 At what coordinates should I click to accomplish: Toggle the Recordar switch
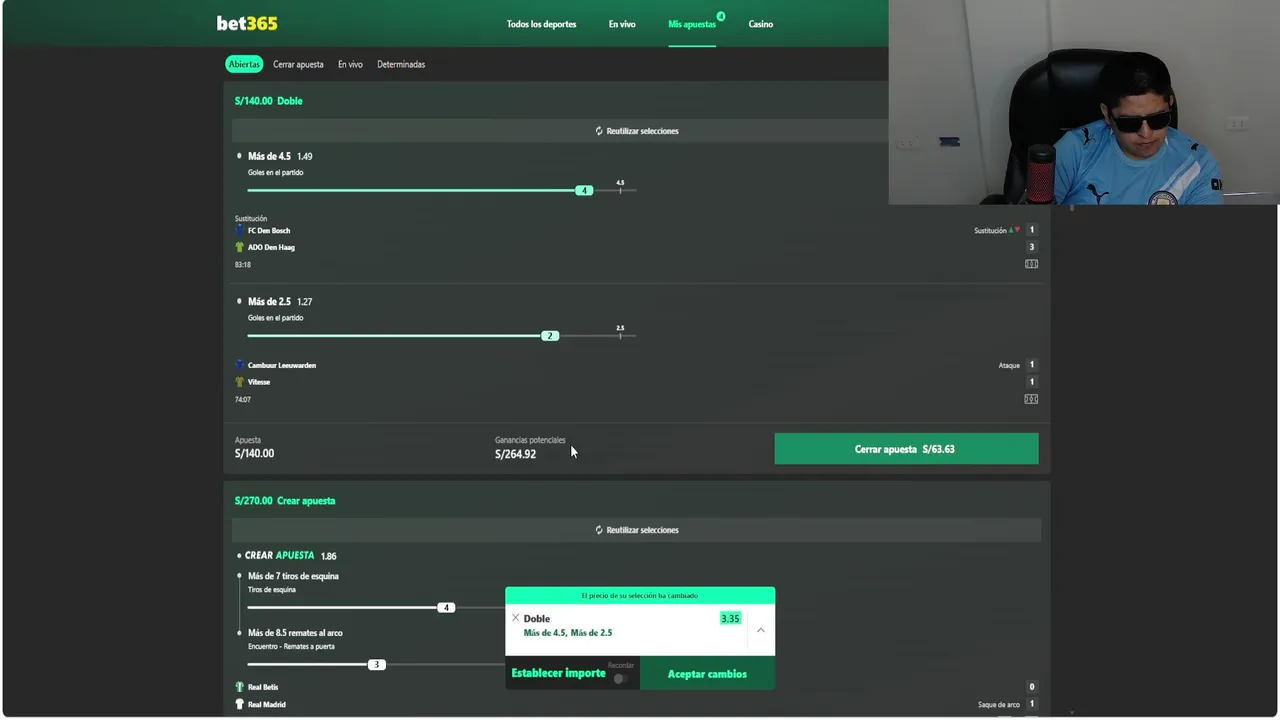[x=620, y=678]
